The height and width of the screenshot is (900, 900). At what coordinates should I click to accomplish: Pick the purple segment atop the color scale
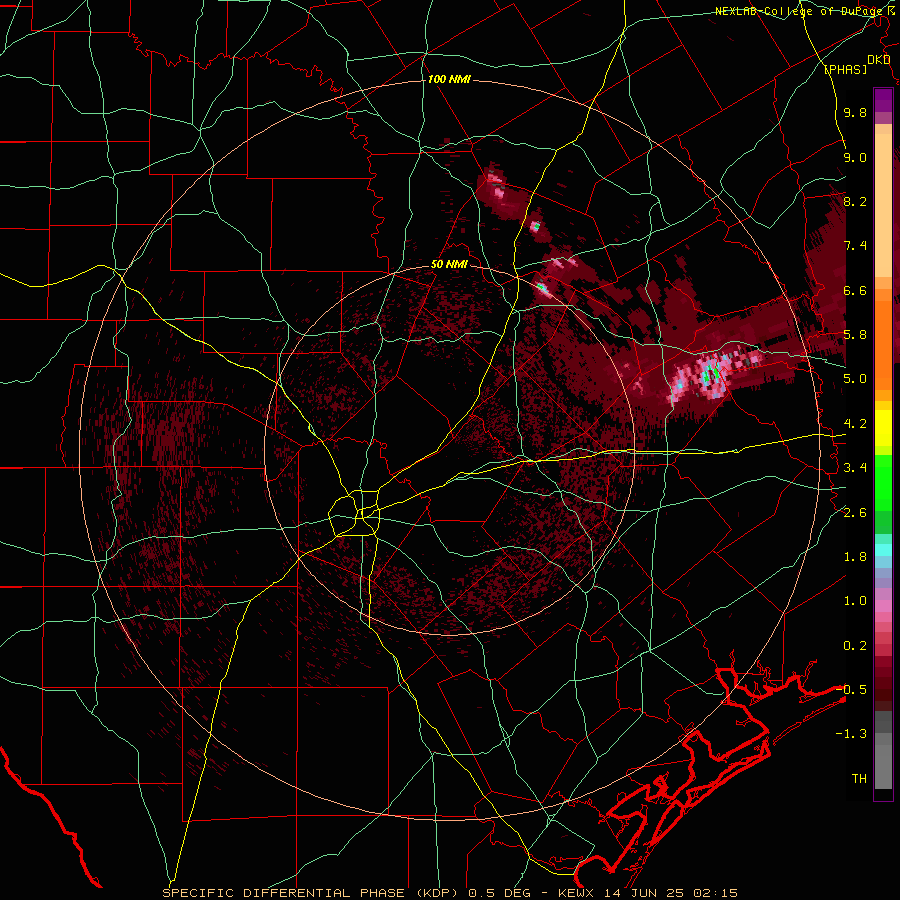pos(883,100)
